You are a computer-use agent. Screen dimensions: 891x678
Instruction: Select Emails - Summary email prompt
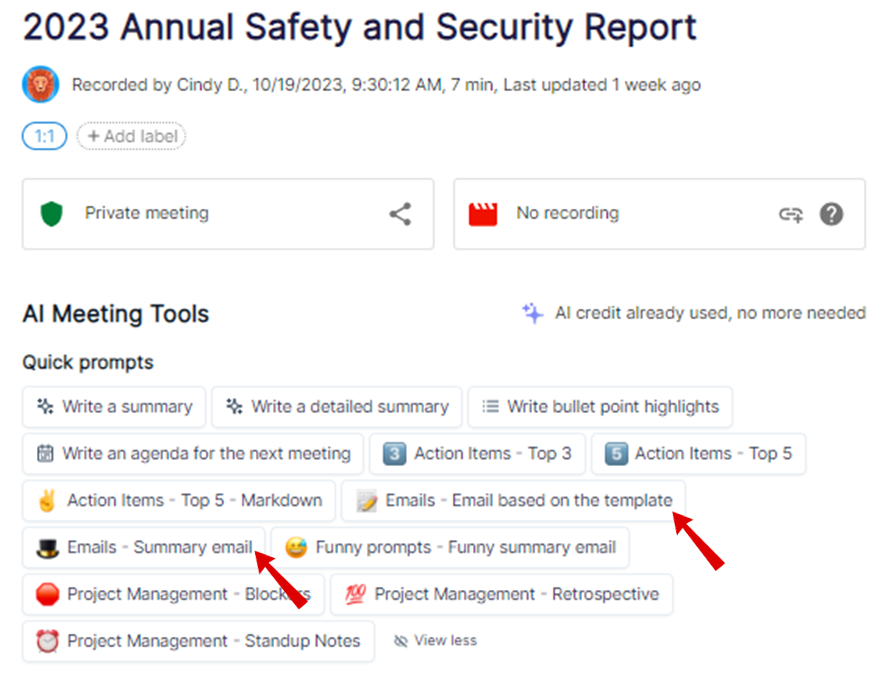coord(144,547)
